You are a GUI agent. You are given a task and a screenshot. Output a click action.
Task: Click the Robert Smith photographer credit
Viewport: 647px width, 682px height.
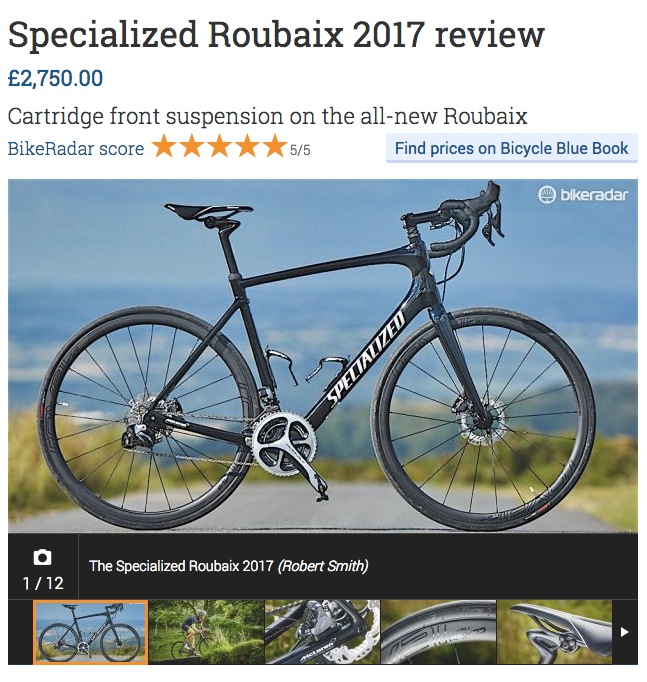click(323, 566)
